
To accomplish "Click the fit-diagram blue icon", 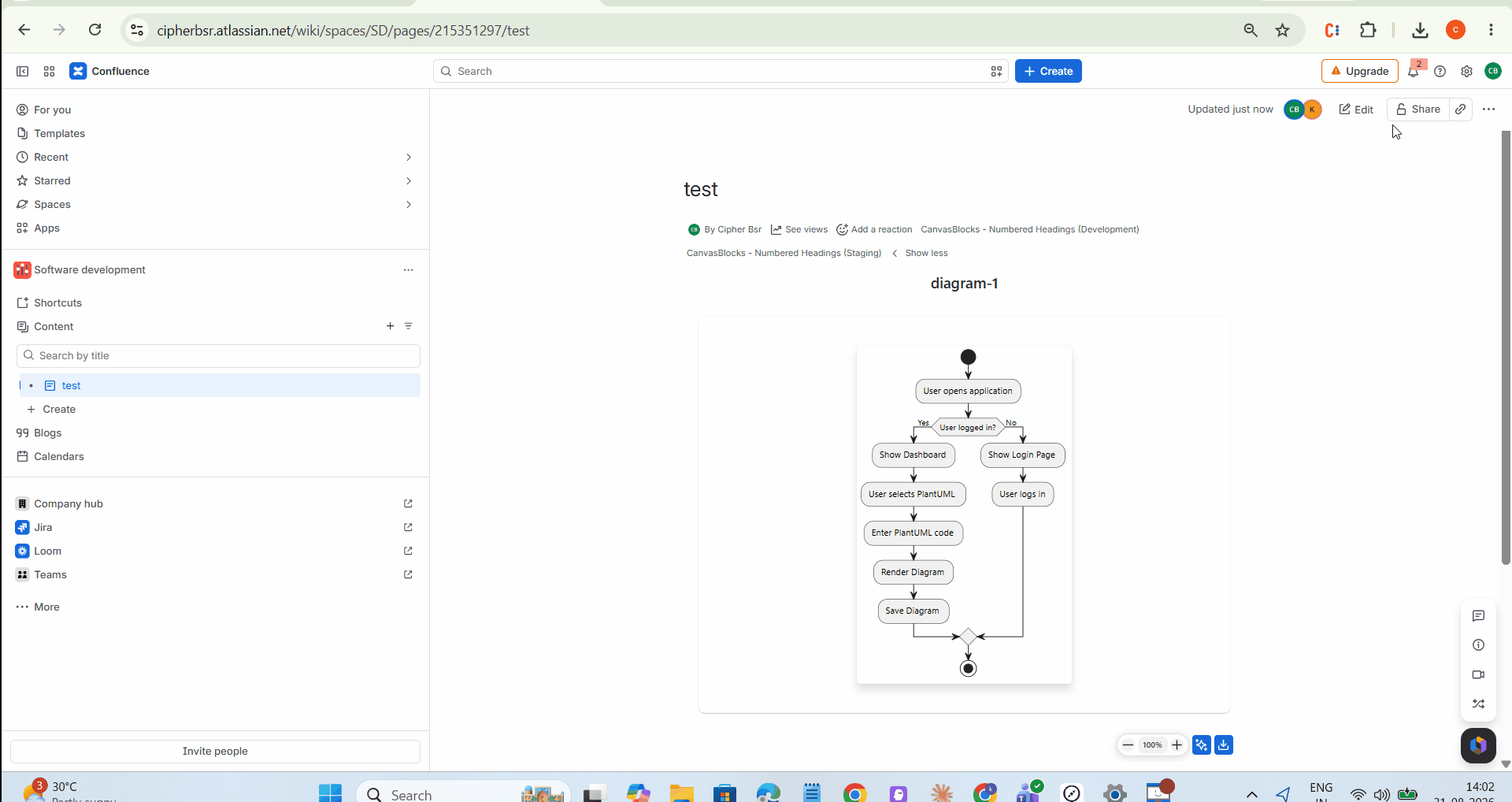I will click(x=1201, y=744).
